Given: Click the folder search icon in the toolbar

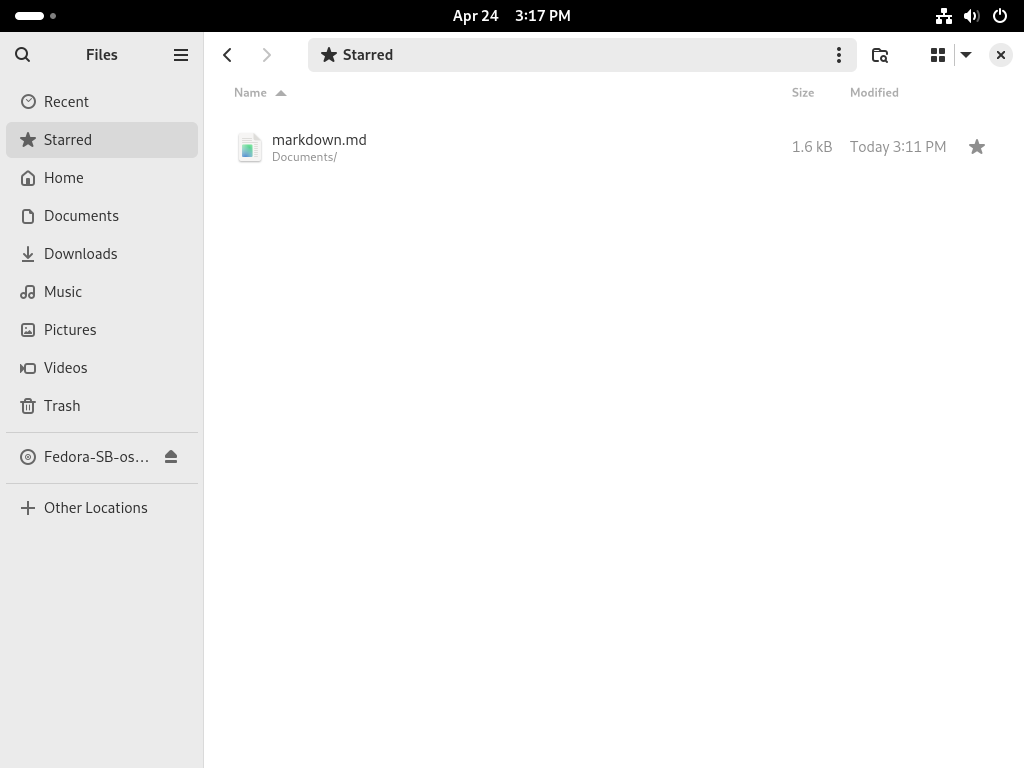Looking at the screenshot, I should click(x=880, y=55).
